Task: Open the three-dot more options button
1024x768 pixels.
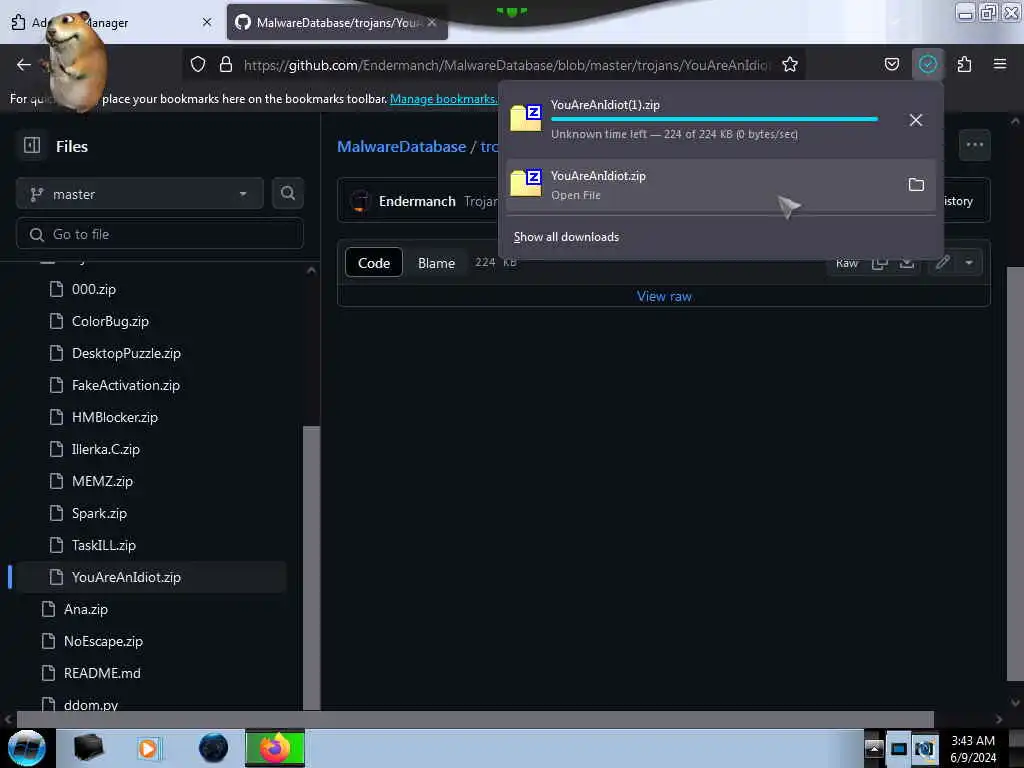Action: tap(974, 145)
